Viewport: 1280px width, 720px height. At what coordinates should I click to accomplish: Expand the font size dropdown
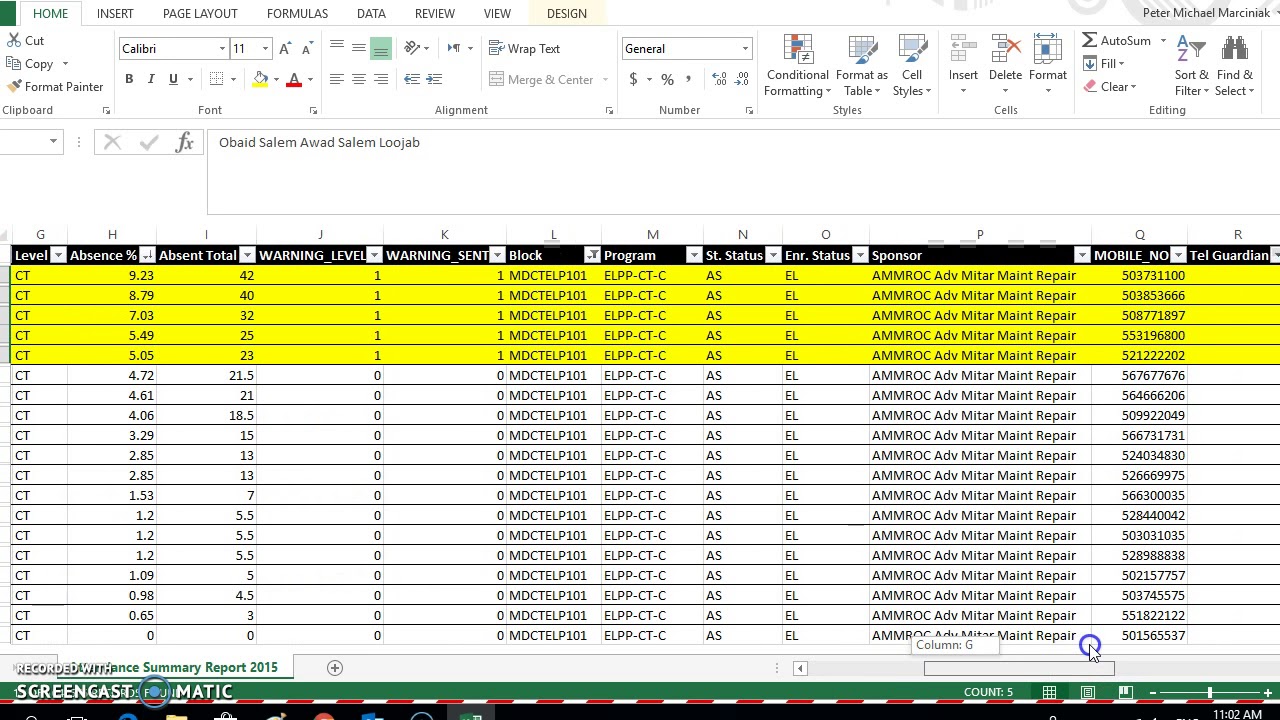265,49
